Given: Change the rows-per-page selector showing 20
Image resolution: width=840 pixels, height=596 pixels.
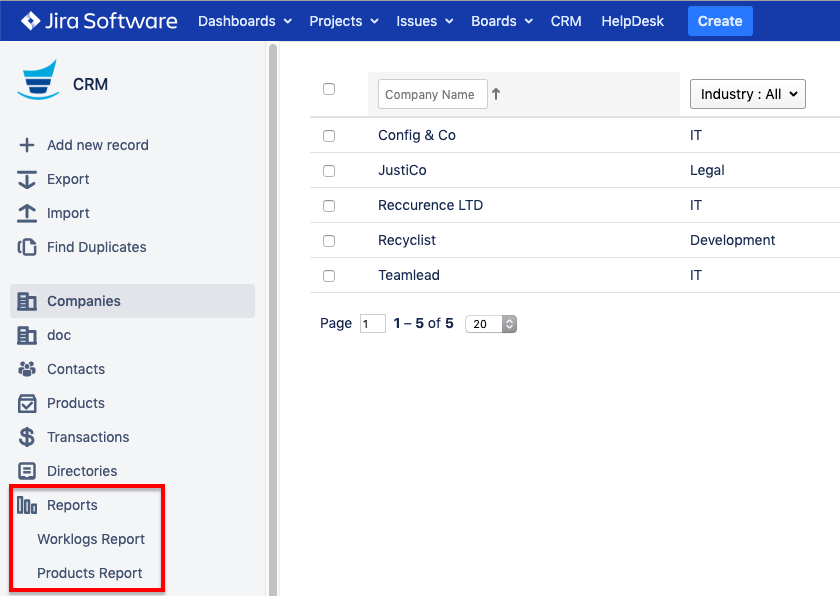Looking at the screenshot, I should (491, 324).
